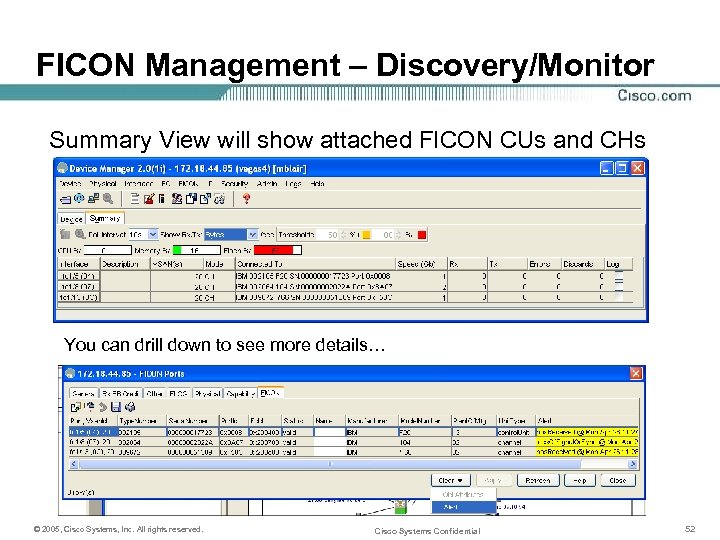Click the Close button in FICON Ports dialog
The width and height of the screenshot is (720, 540).
tap(618, 480)
